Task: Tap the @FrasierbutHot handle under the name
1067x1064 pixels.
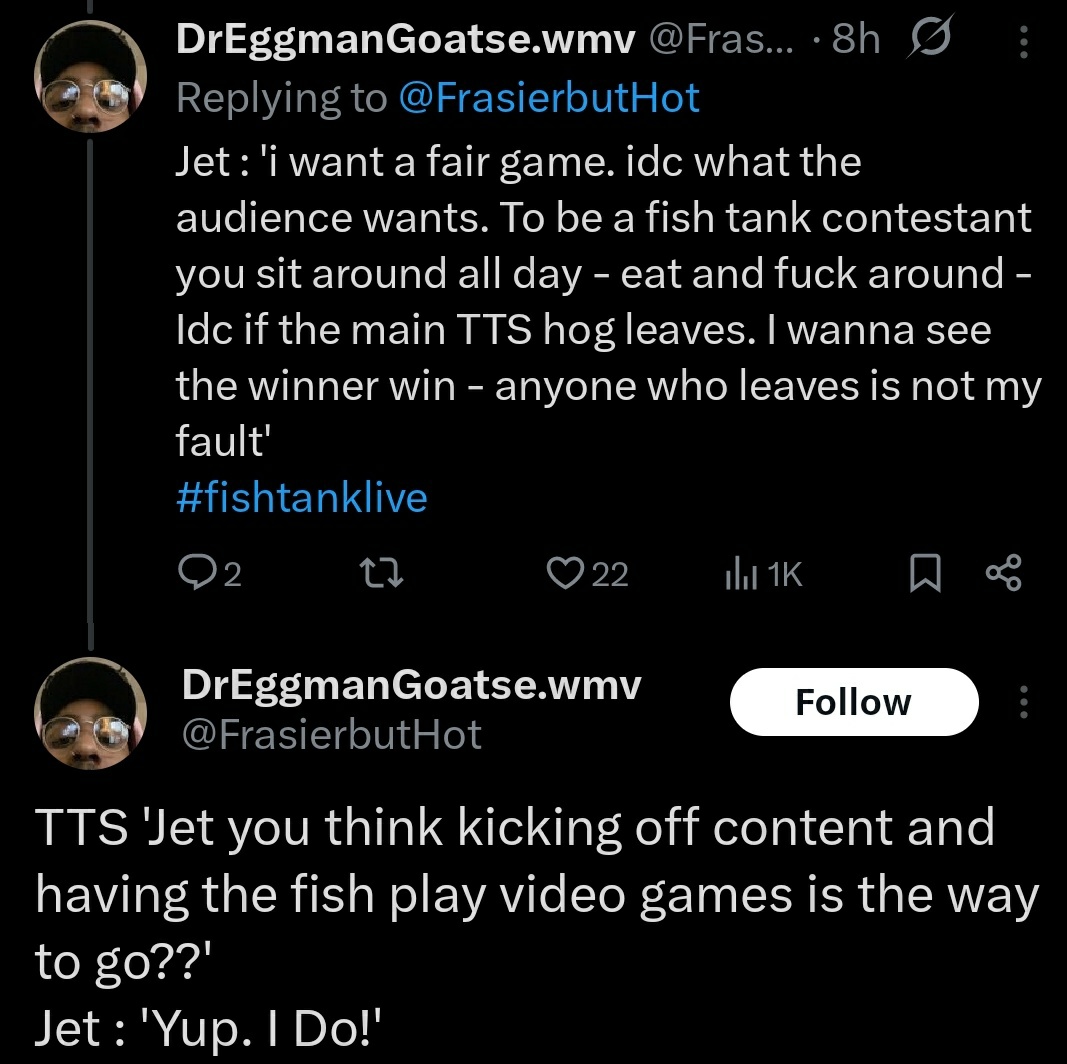Action: pos(331,735)
